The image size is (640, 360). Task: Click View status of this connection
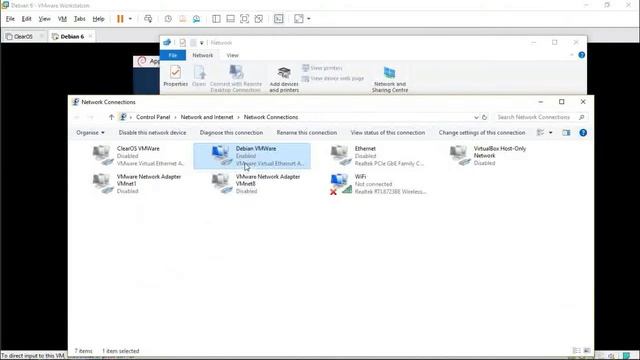[x=388, y=133]
